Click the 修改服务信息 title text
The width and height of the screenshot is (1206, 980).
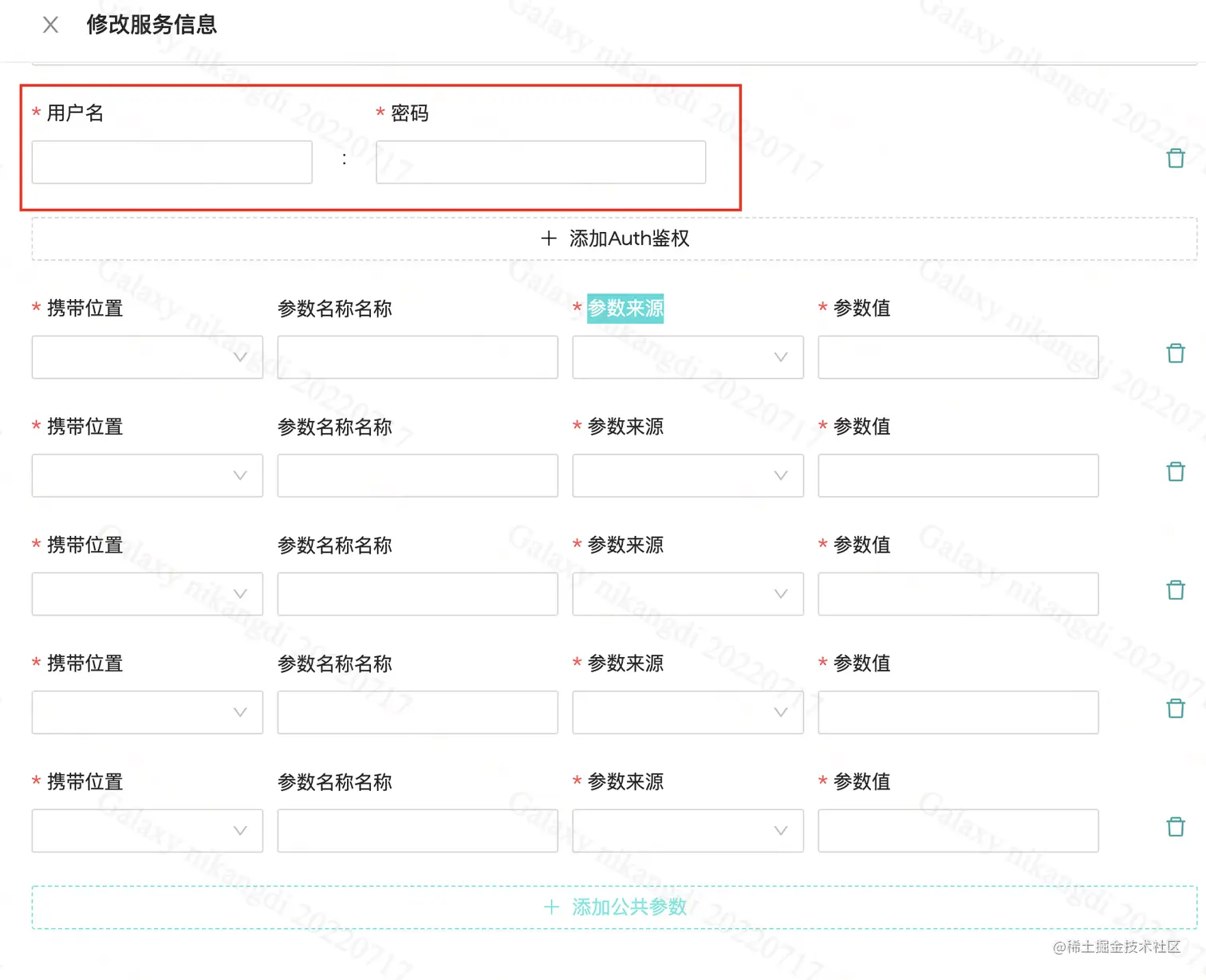click(x=152, y=25)
